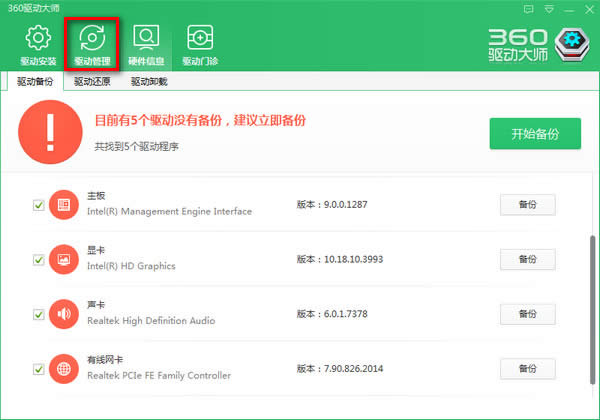Open 硬件信息 monitor icon
The height and width of the screenshot is (420, 600).
146,37
